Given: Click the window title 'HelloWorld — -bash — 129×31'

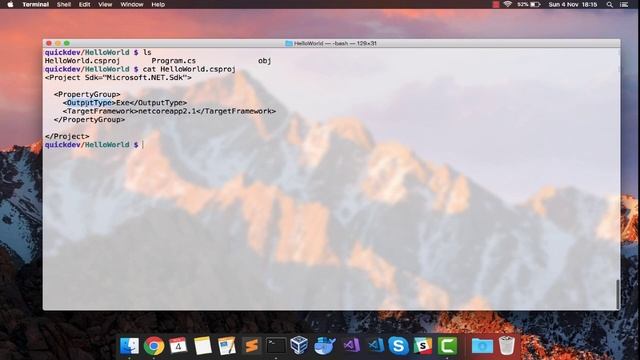Looking at the screenshot, I should [335, 43].
